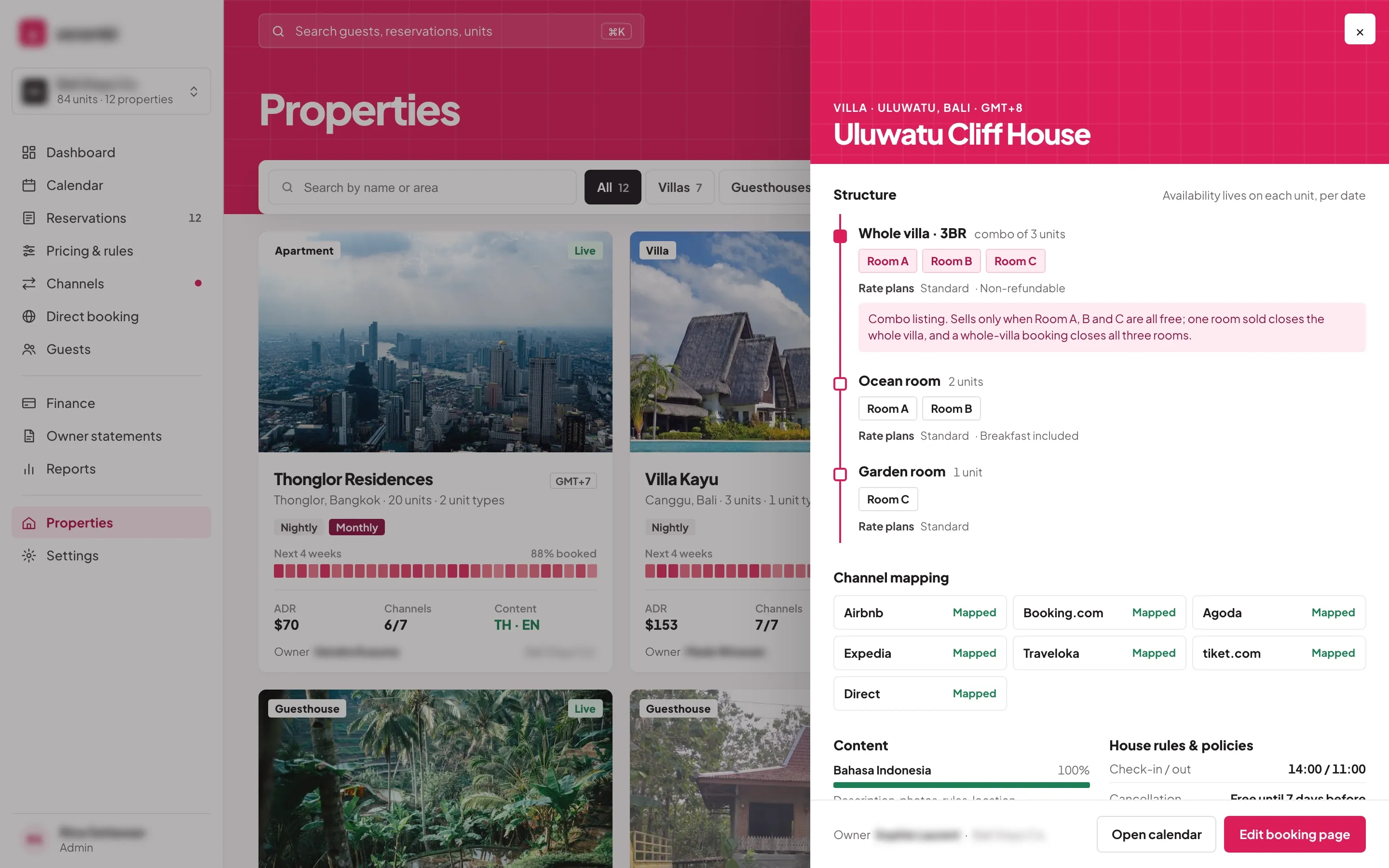Click Room B chip under Ocean room

tap(951, 408)
